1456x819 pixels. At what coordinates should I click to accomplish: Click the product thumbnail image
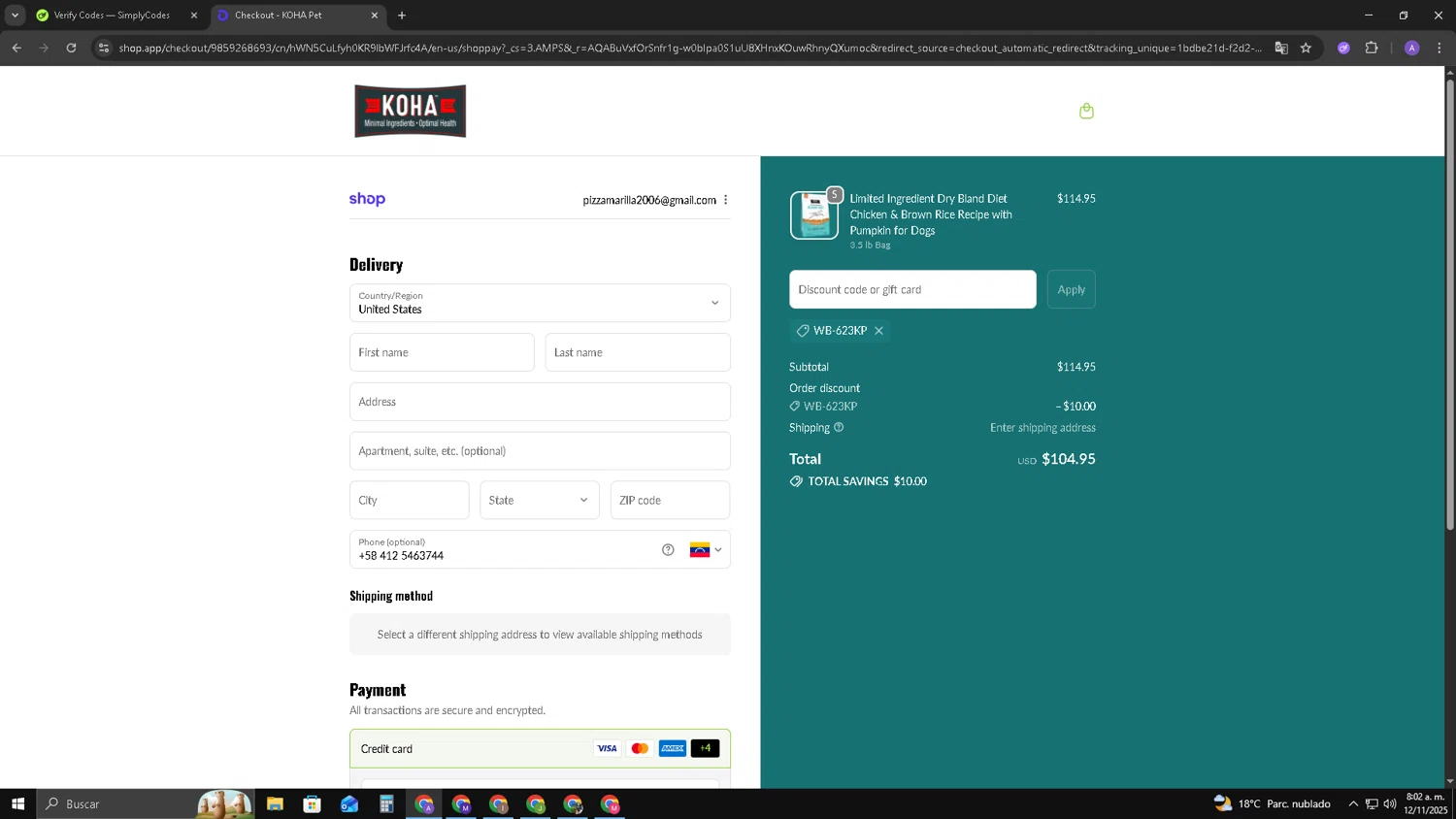coord(814,214)
